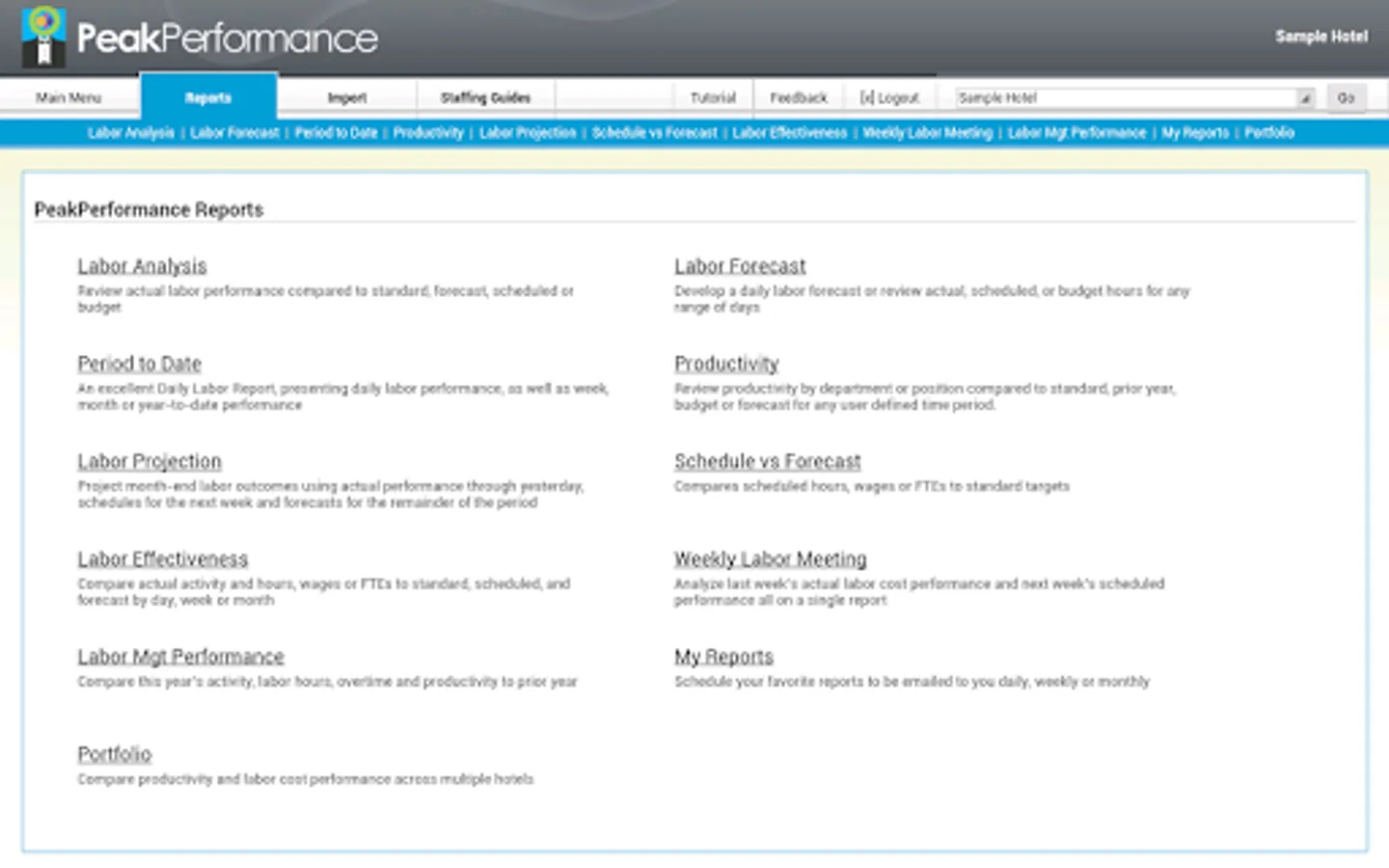The image size is (1389, 868).
Task: Choose Labor Forecast in the blue submenu
Action: coord(234,133)
